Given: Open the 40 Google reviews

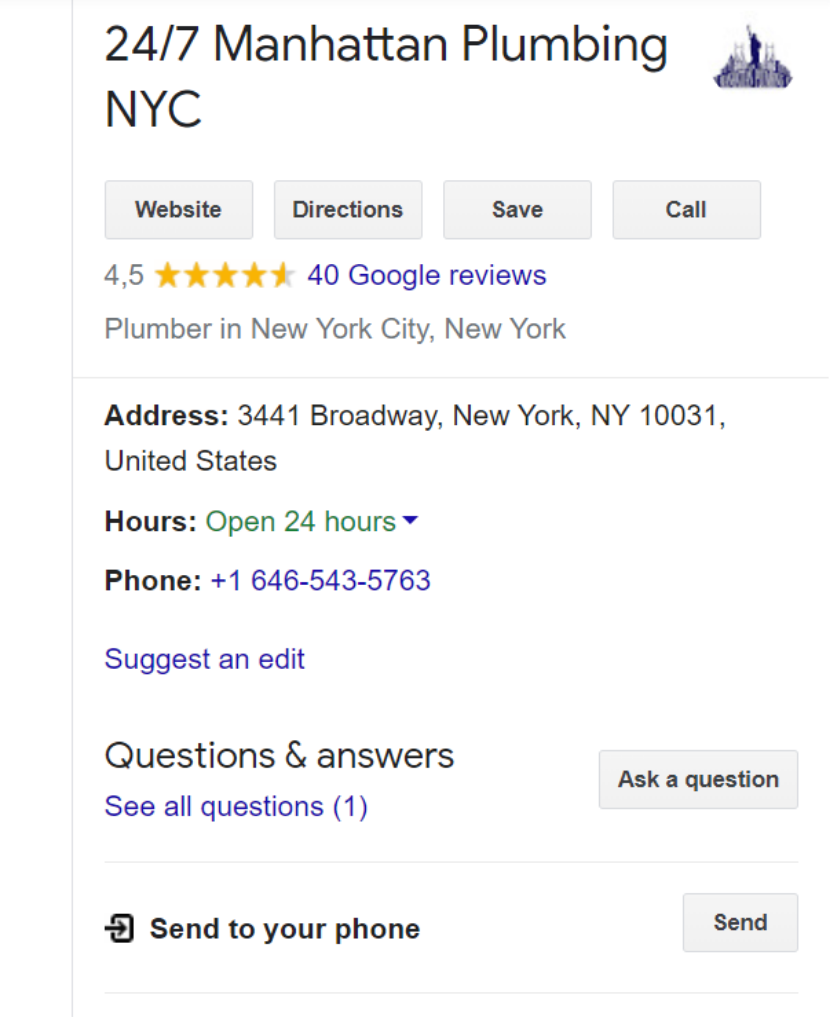Looking at the screenshot, I should [427, 275].
